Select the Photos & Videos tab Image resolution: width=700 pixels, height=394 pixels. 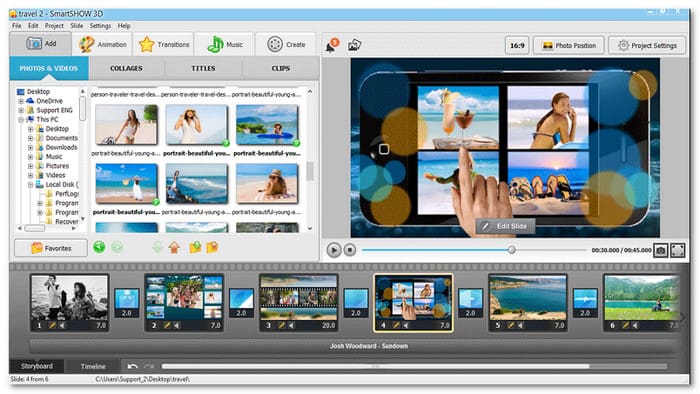[49, 68]
